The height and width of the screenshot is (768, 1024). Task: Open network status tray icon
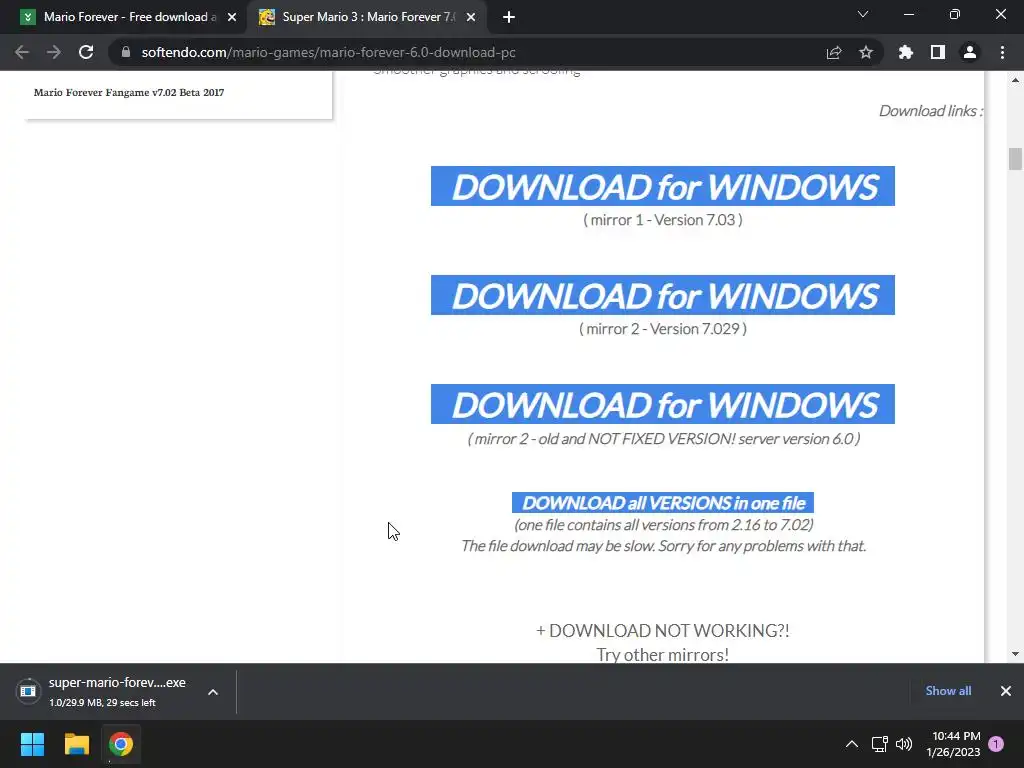click(879, 744)
